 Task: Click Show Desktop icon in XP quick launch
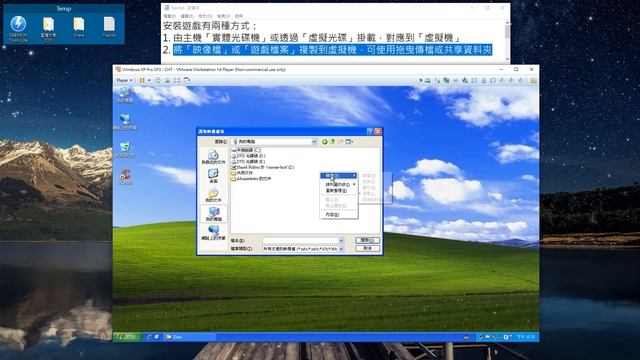click(x=157, y=337)
